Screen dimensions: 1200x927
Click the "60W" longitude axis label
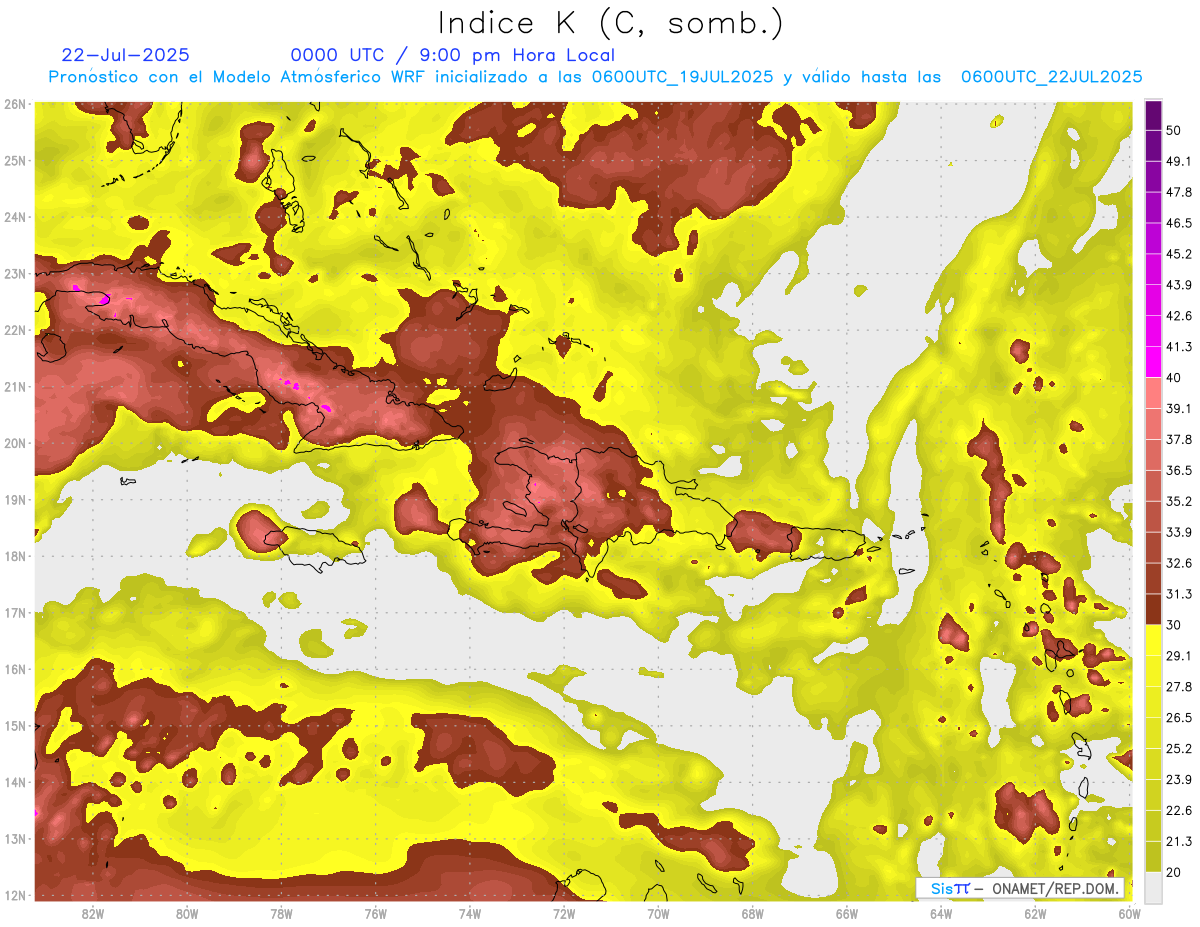coord(1129,914)
